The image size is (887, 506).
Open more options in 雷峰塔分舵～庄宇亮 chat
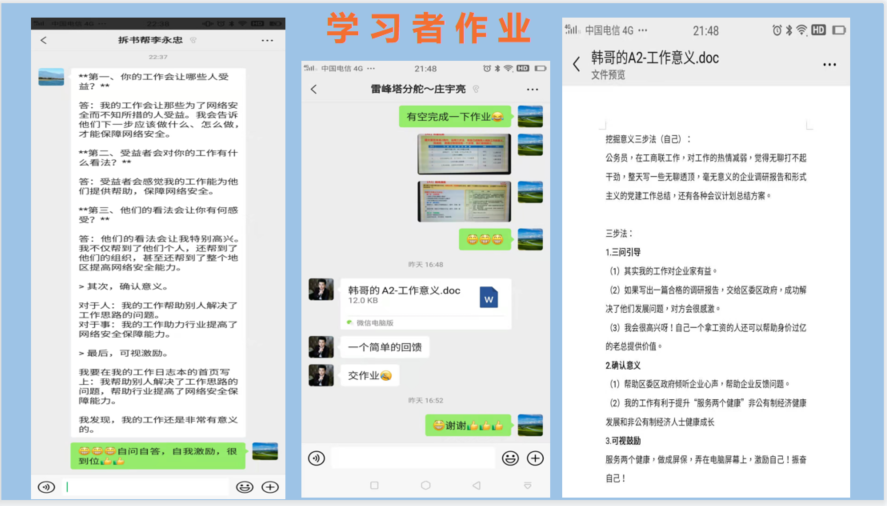tap(532, 89)
